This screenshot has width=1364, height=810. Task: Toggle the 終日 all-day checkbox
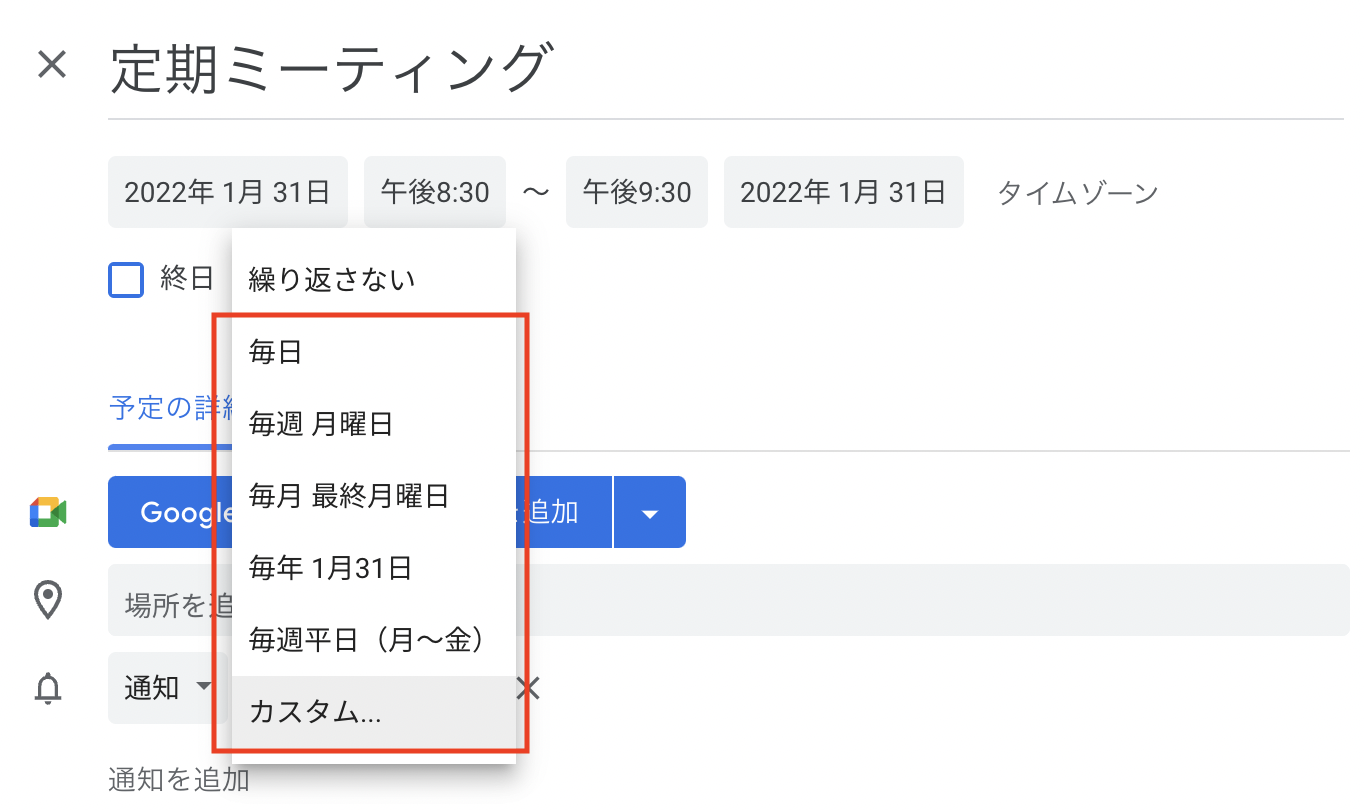[x=126, y=280]
